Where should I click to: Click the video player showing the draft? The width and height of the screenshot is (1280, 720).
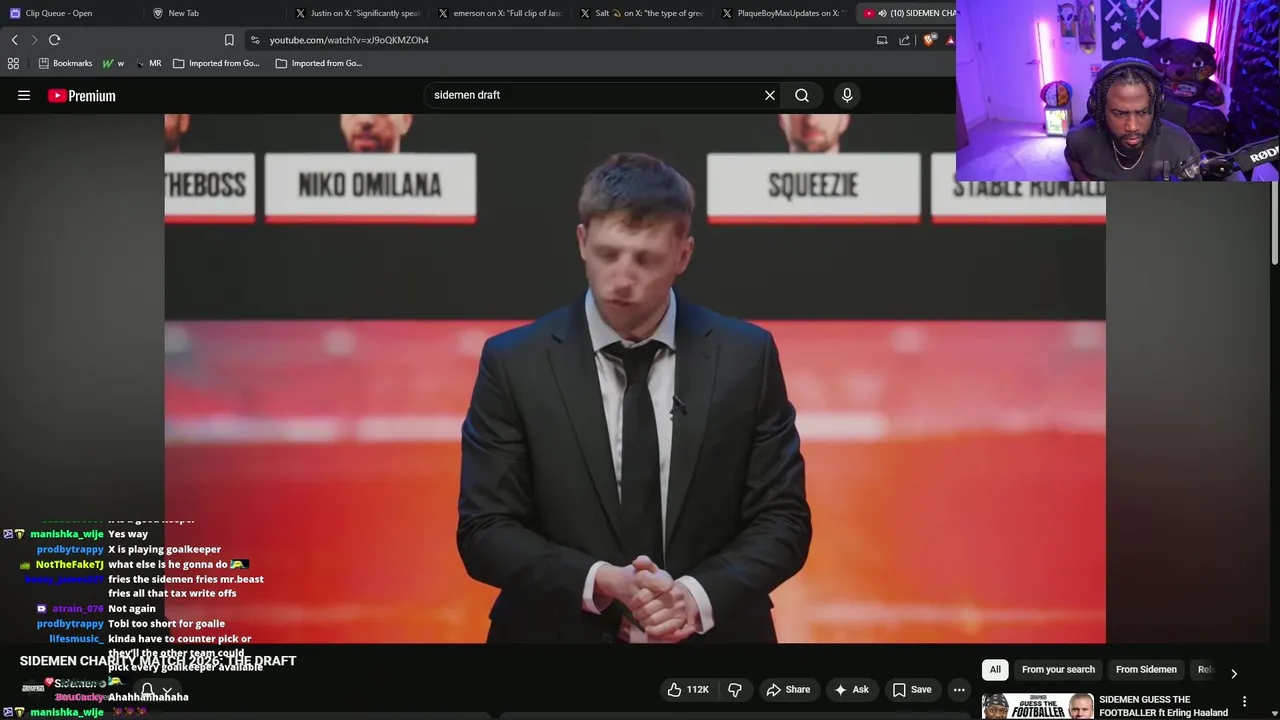pos(635,378)
